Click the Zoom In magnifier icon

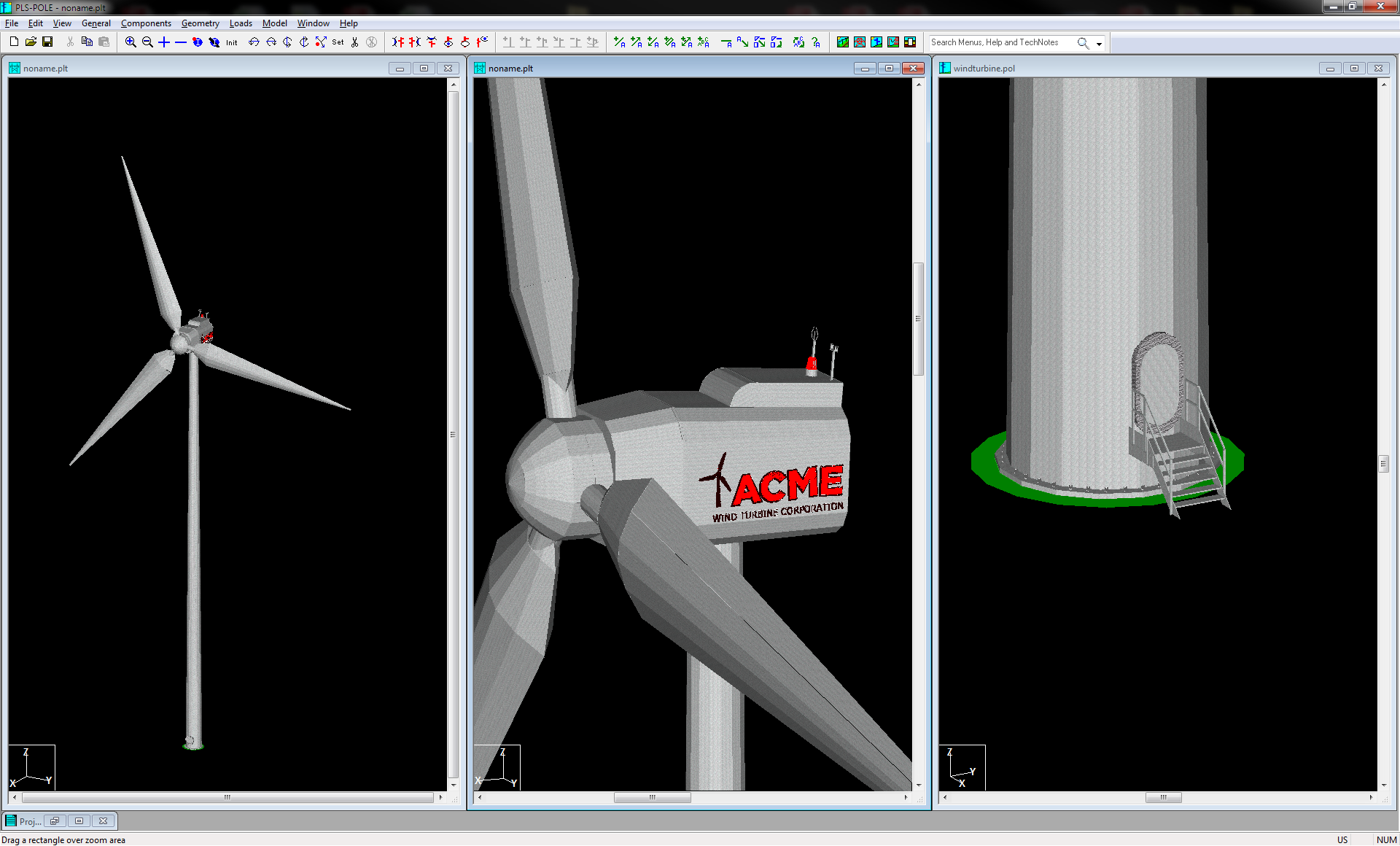click(x=131, y=42)
